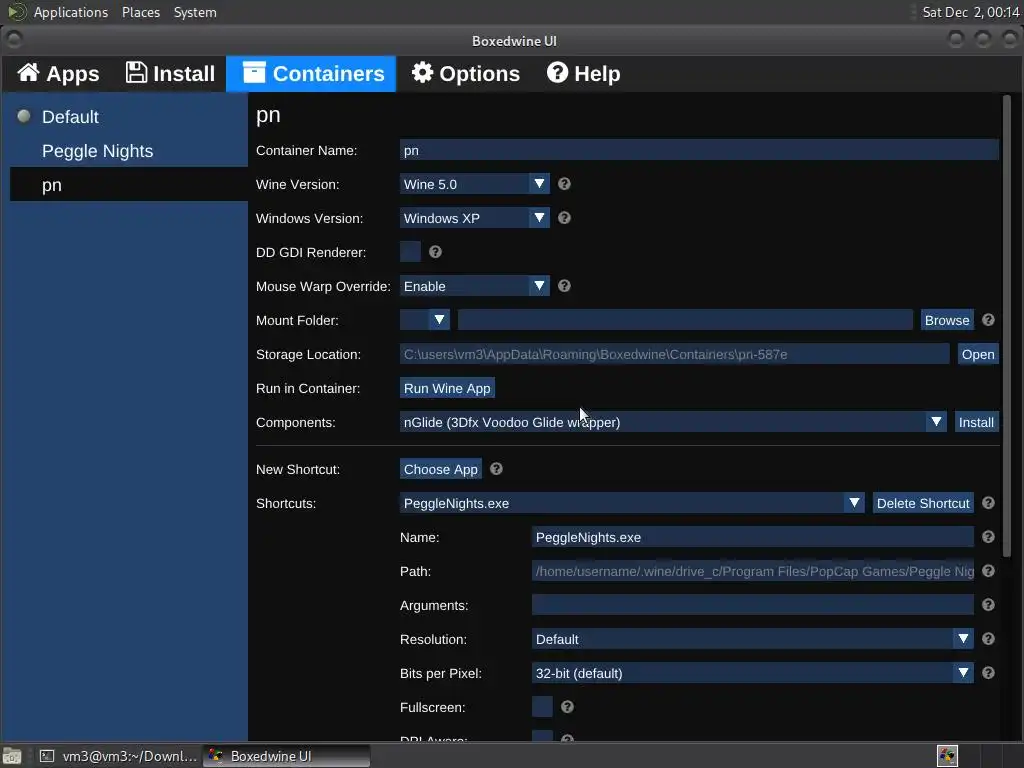Click the Default container radio indicator

click(24, 116)
